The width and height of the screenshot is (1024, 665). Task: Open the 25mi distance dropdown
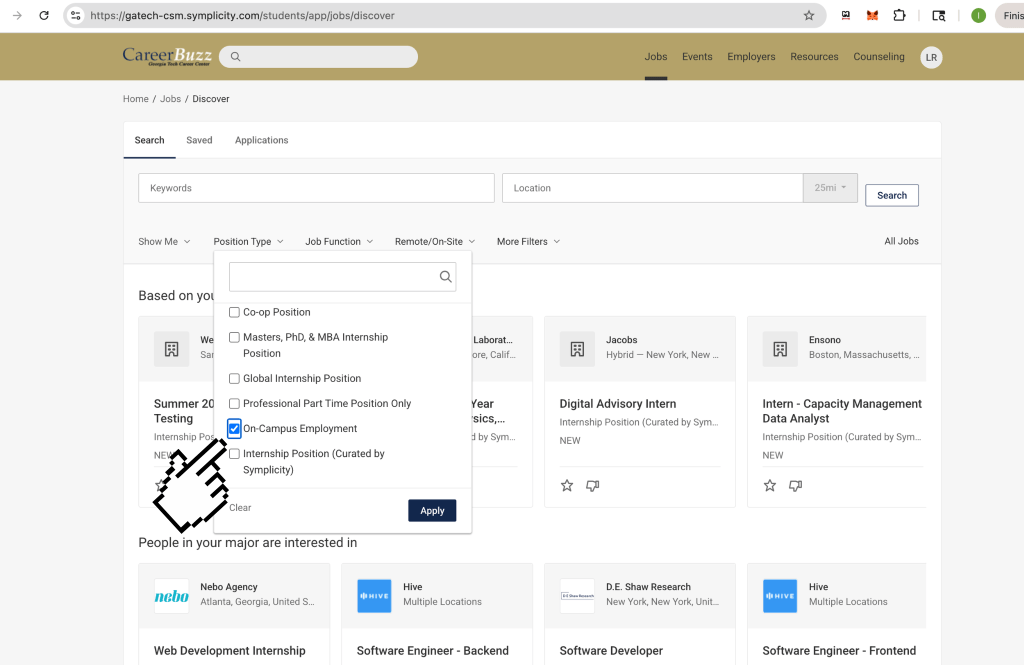point(830,188)
